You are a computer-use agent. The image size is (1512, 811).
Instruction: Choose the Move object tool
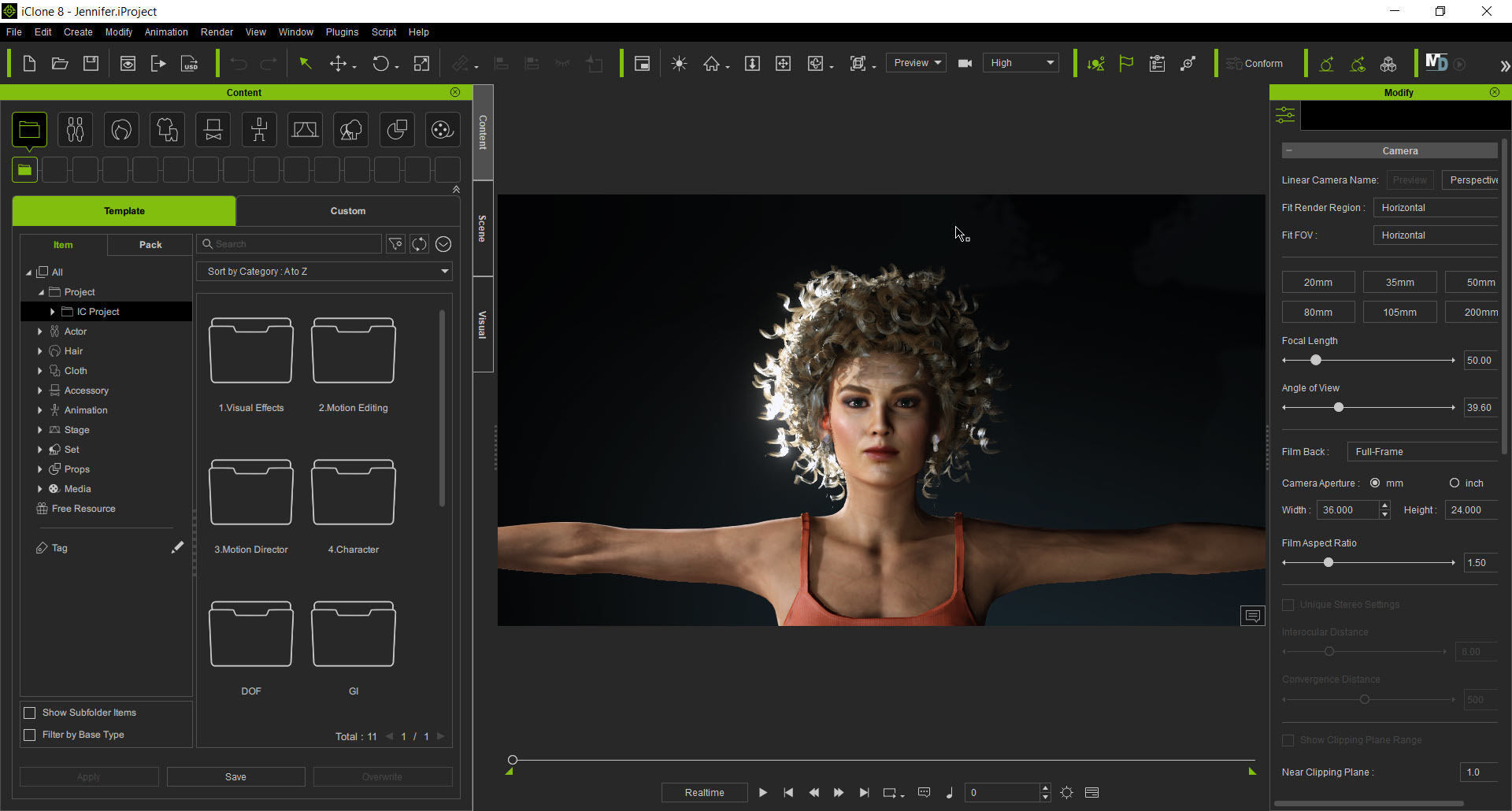[338, 64]
